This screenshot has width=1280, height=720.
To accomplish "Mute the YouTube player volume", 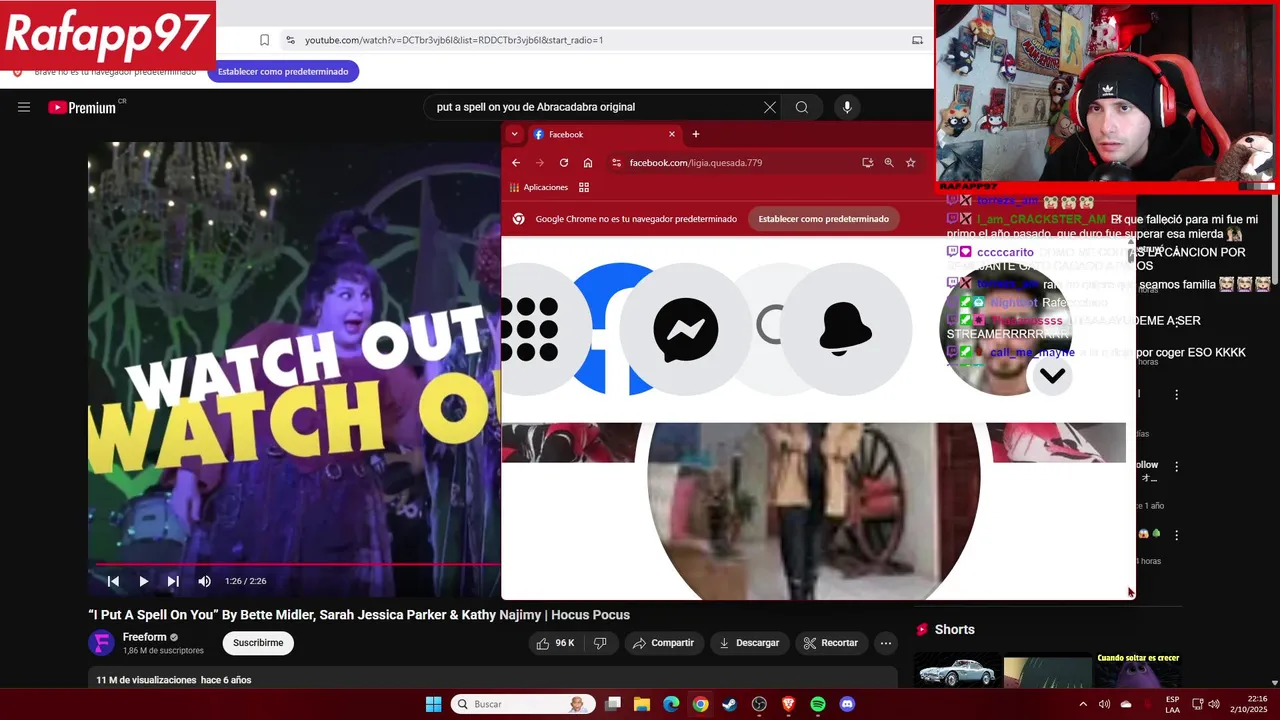I will point(204,581).
